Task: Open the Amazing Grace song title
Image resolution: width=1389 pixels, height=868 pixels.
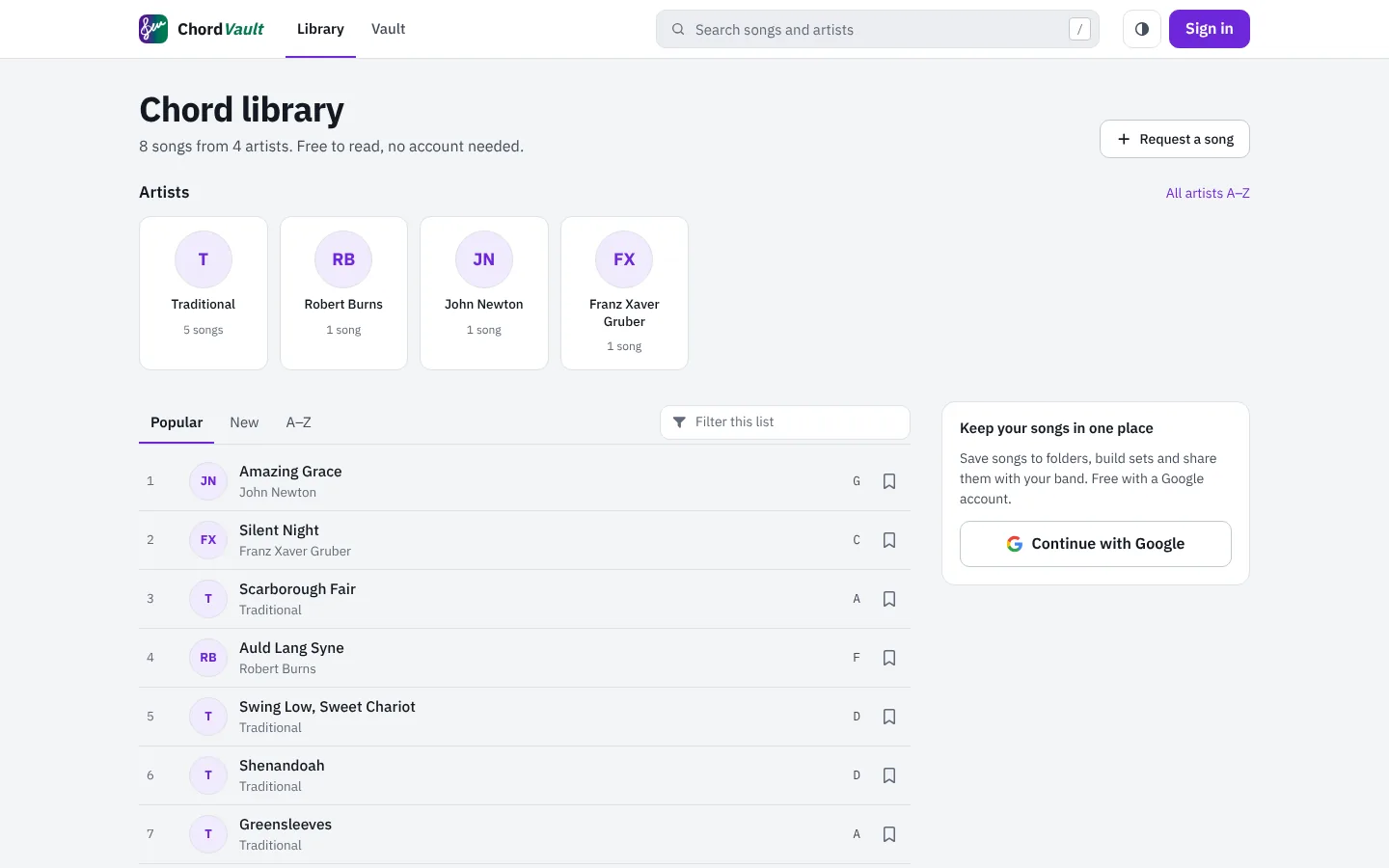Action: pos(290,472)
